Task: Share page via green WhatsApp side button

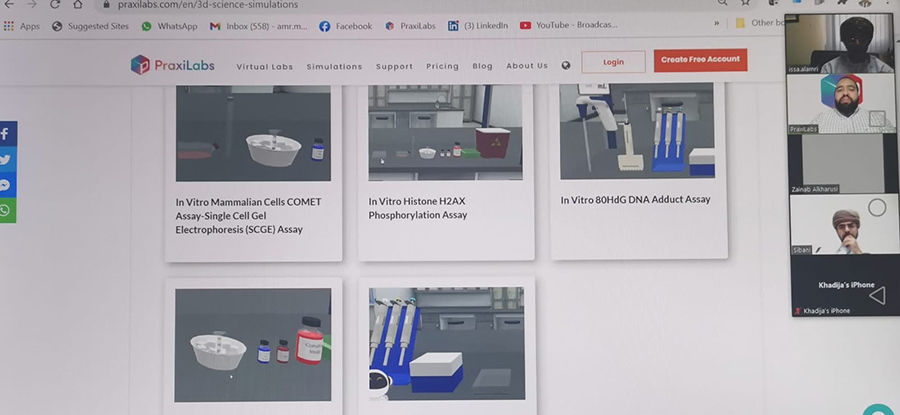Action: tap(7, 211)
